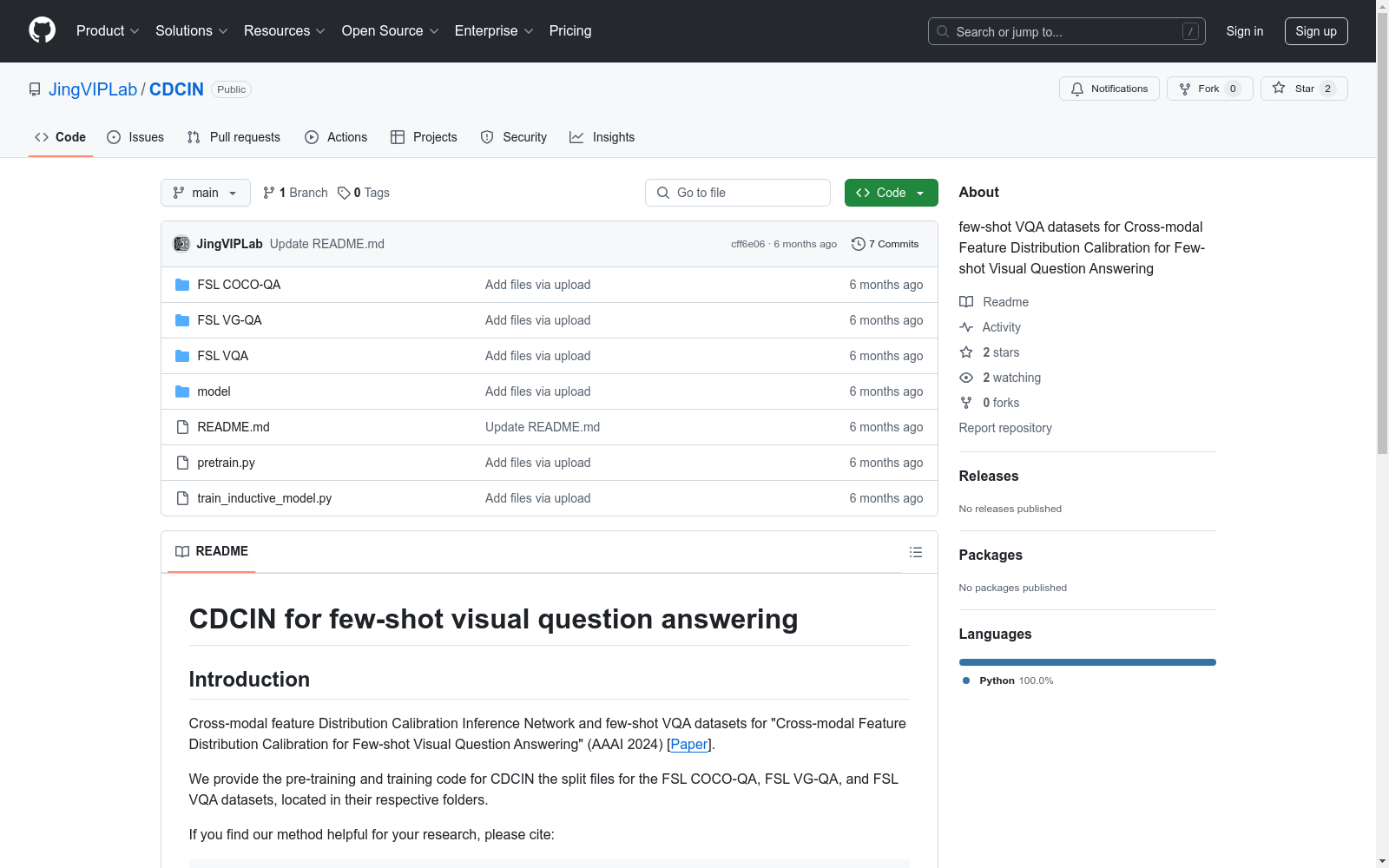Open the FSL VG-QA folder
The width and height of the screenshot is (1389, 868).
pyautogui.click(x=229, y=320)
